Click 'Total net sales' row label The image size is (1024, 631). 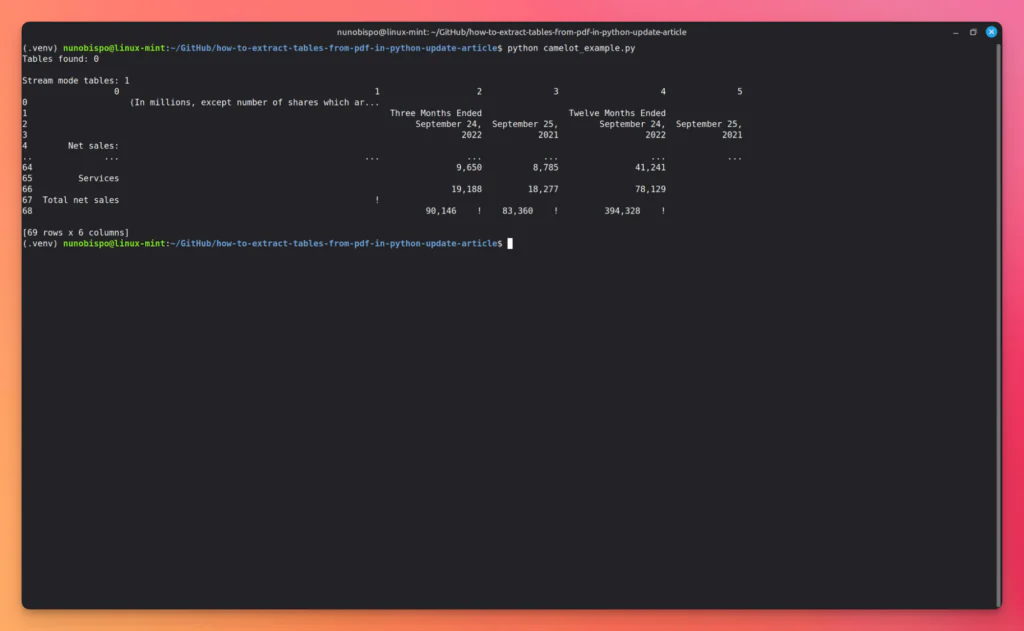pyautogui.click(x=81, y=200)
